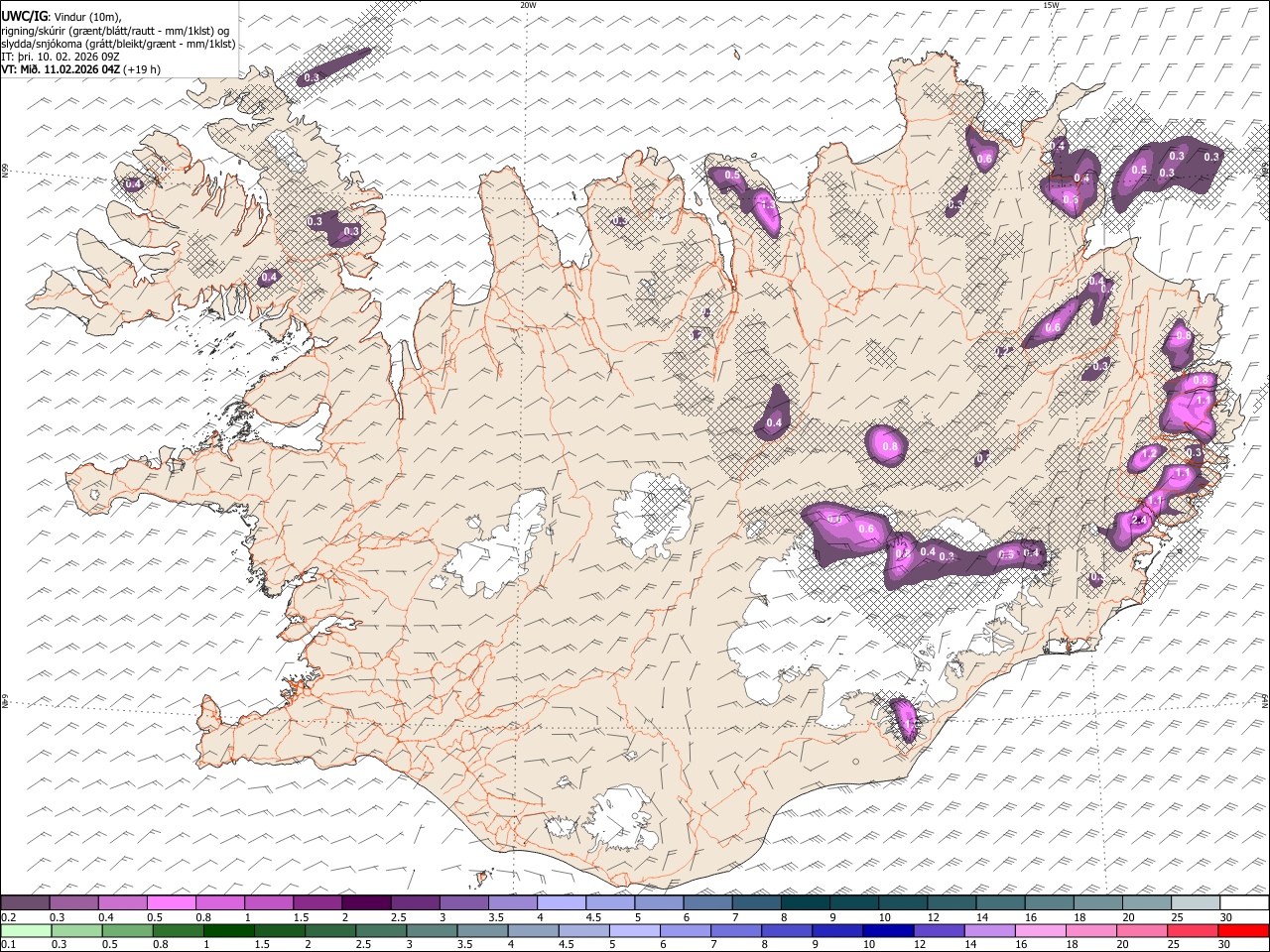Pick the darkest purple swatch between 2 and 2.5
This screenshot has height=952, width=1270.
point(367,902)
